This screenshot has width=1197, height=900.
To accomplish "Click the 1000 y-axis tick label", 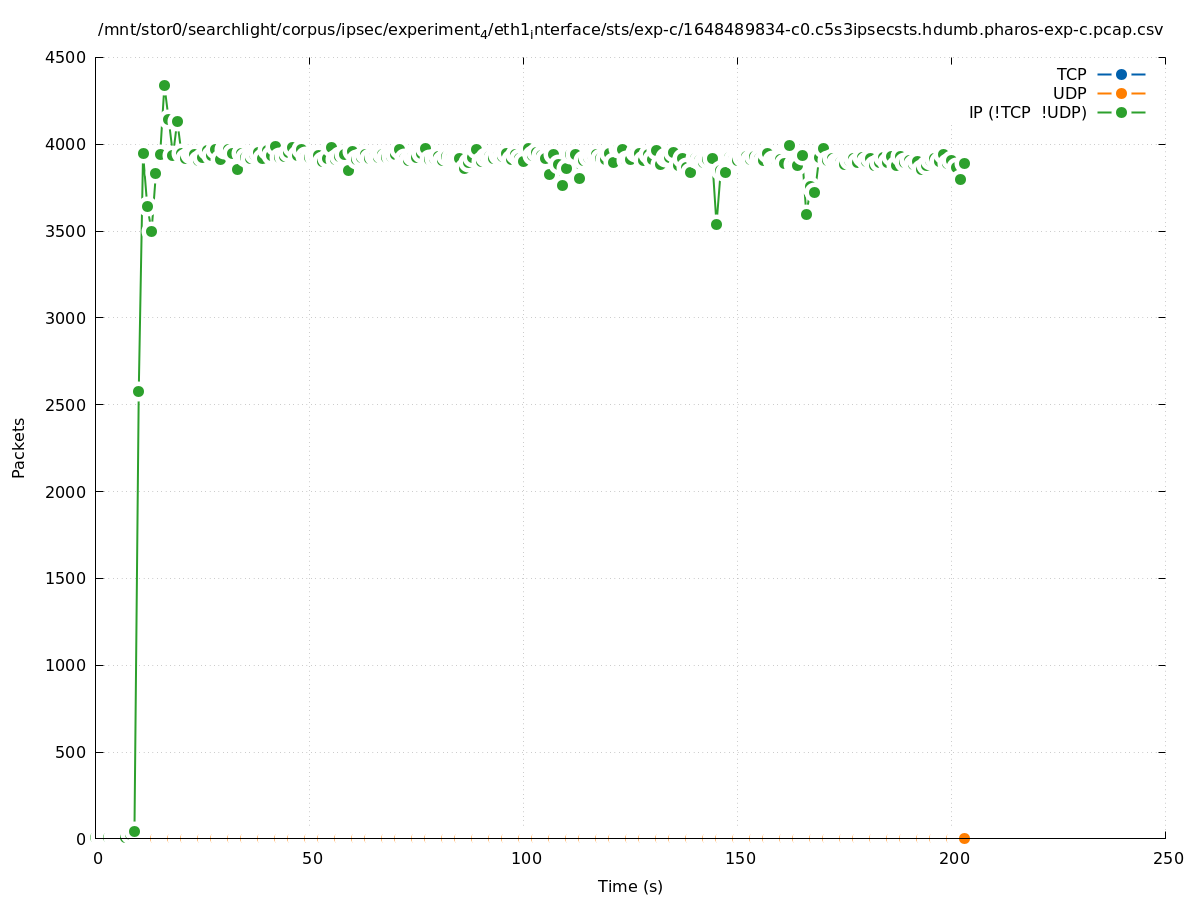I will pos(69,665).
